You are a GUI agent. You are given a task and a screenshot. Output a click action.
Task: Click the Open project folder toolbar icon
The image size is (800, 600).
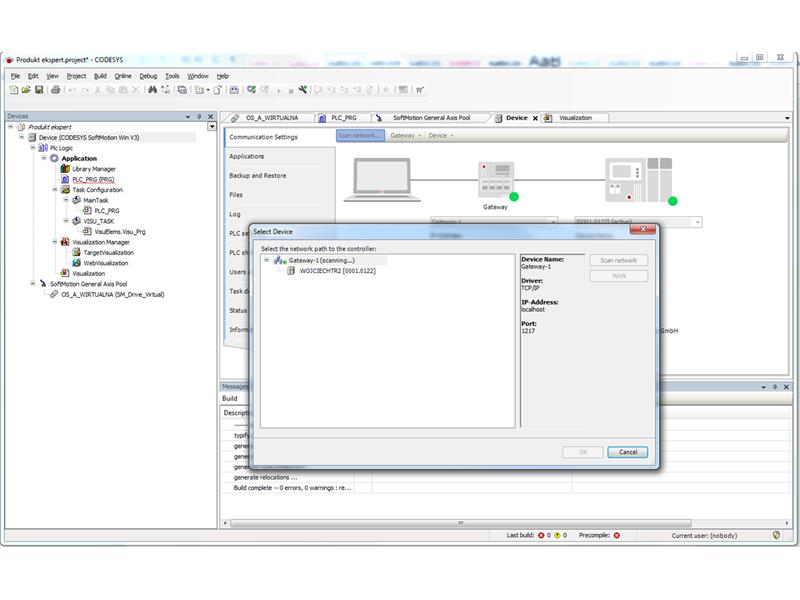[x=26, y=90]
